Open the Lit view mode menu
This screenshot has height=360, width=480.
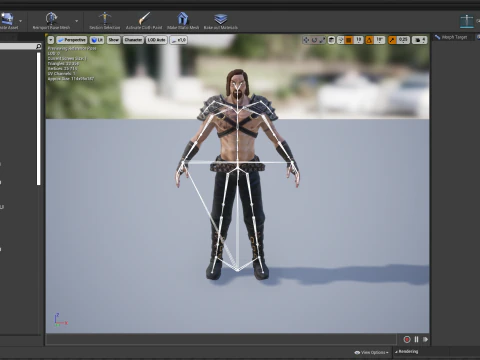tap(97, 40)
